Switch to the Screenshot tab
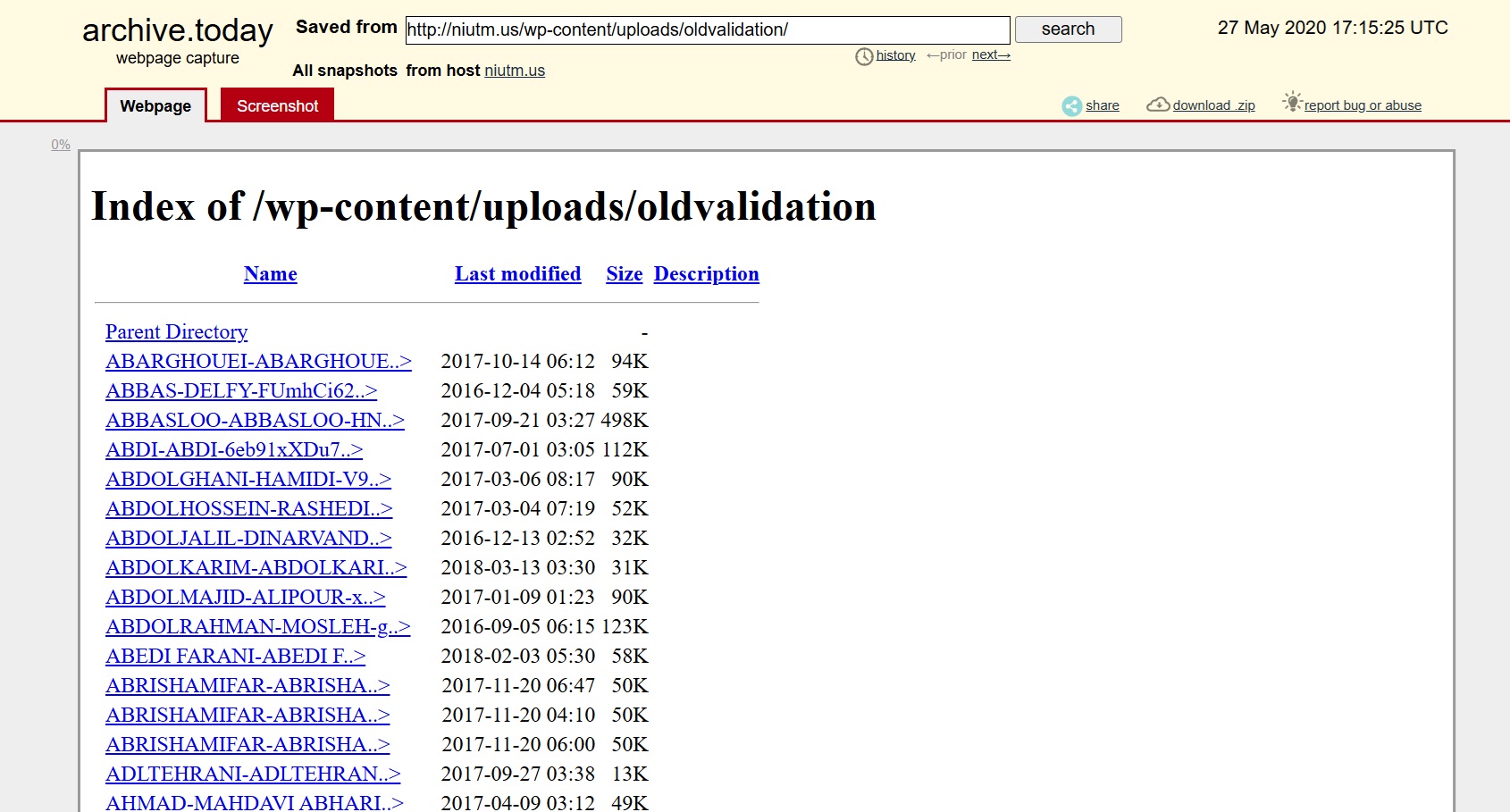1510x812 pixels. [x=277, y=105]
